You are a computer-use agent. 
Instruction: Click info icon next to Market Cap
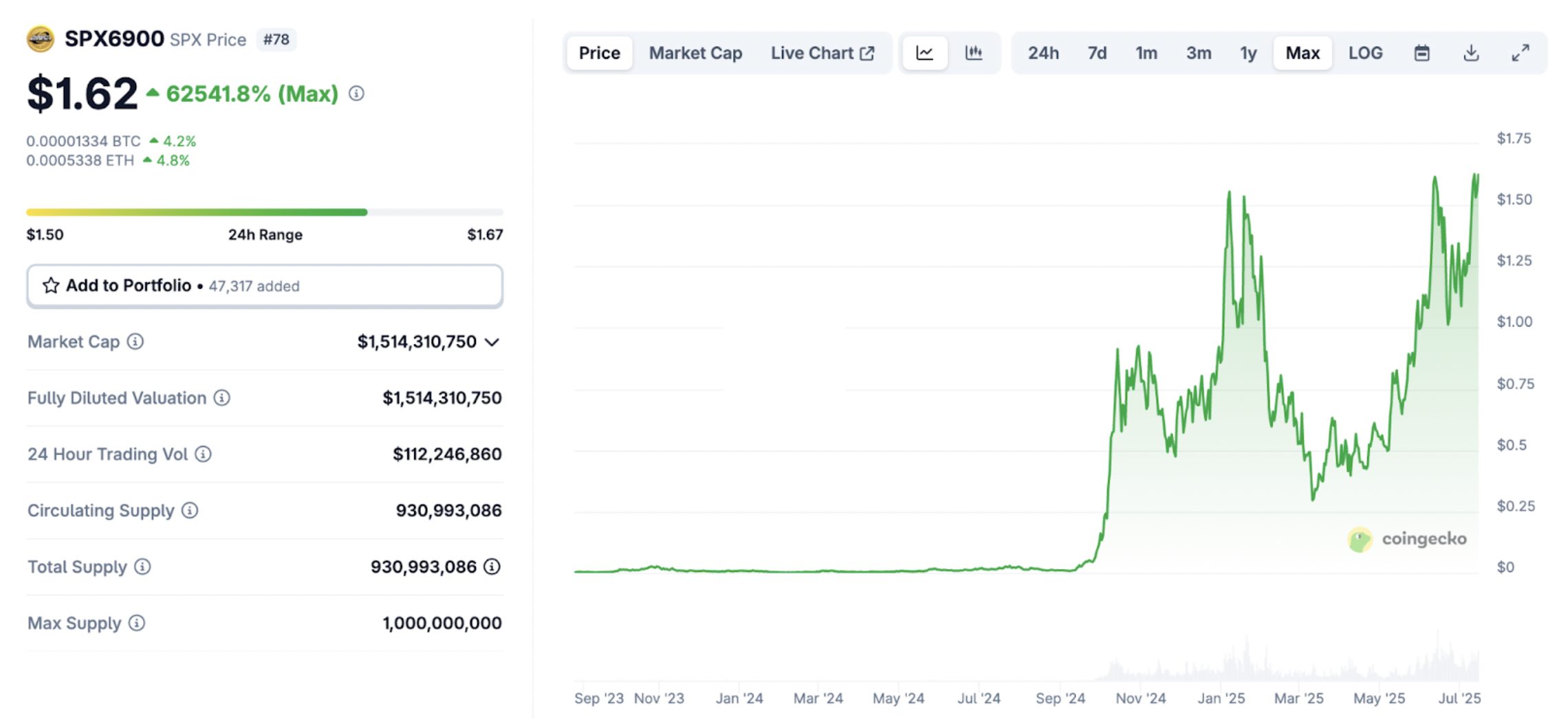135,342
